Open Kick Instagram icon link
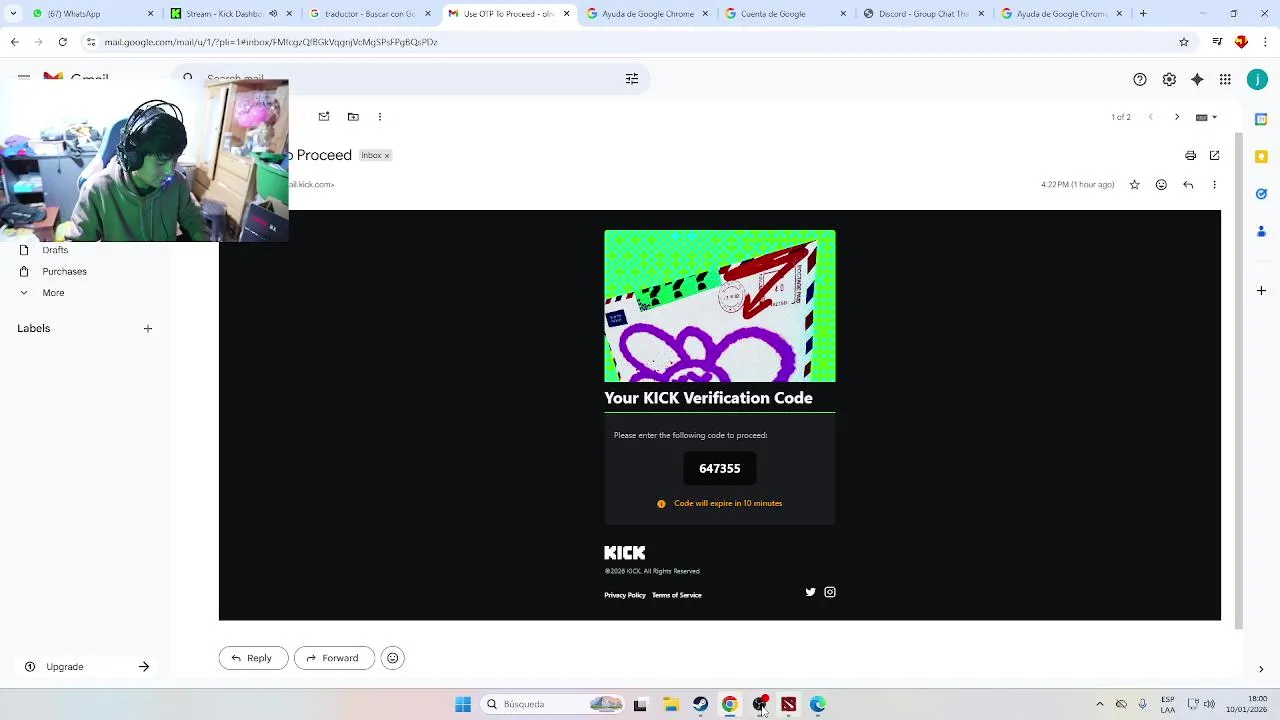Screen dimensions: 1280x720 click(830, 592)
